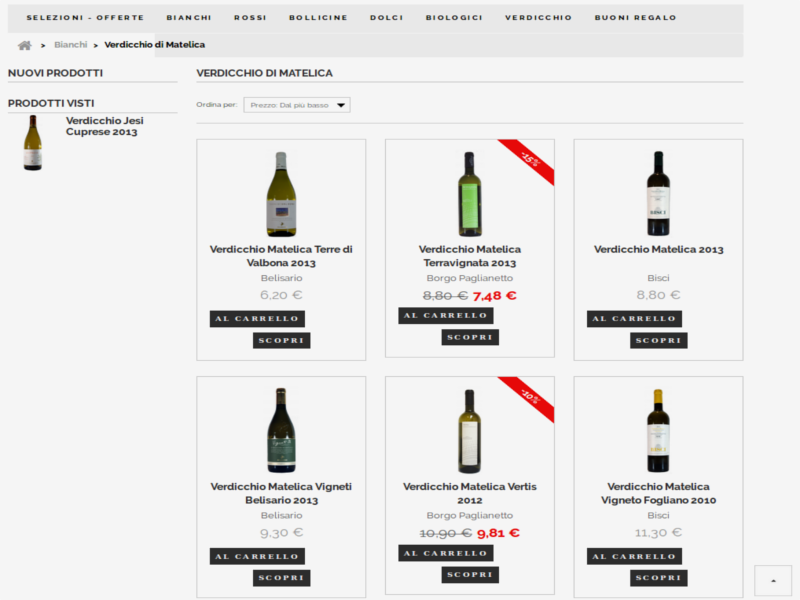
Task: Open the Biologici menu item
Action: pyautogui.click(x=454, y=18)
